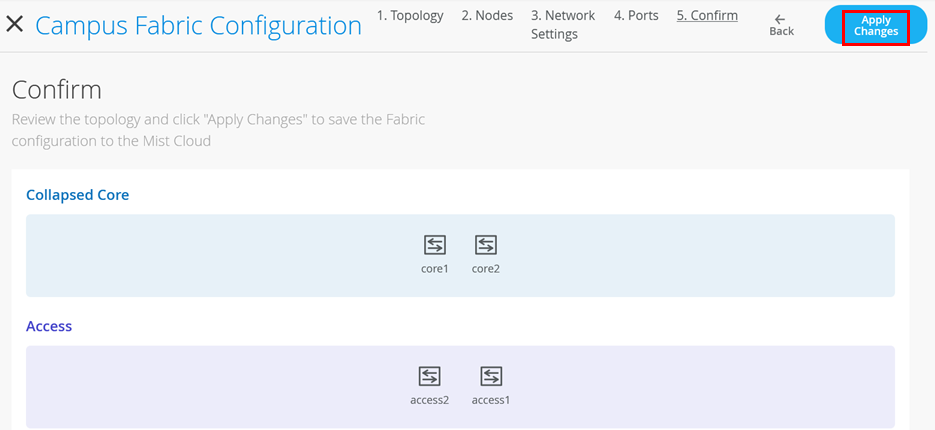Jump to step 2. Nodes
Image resolution: width=935 pixels, height=430 pixels.
point(487,16)
